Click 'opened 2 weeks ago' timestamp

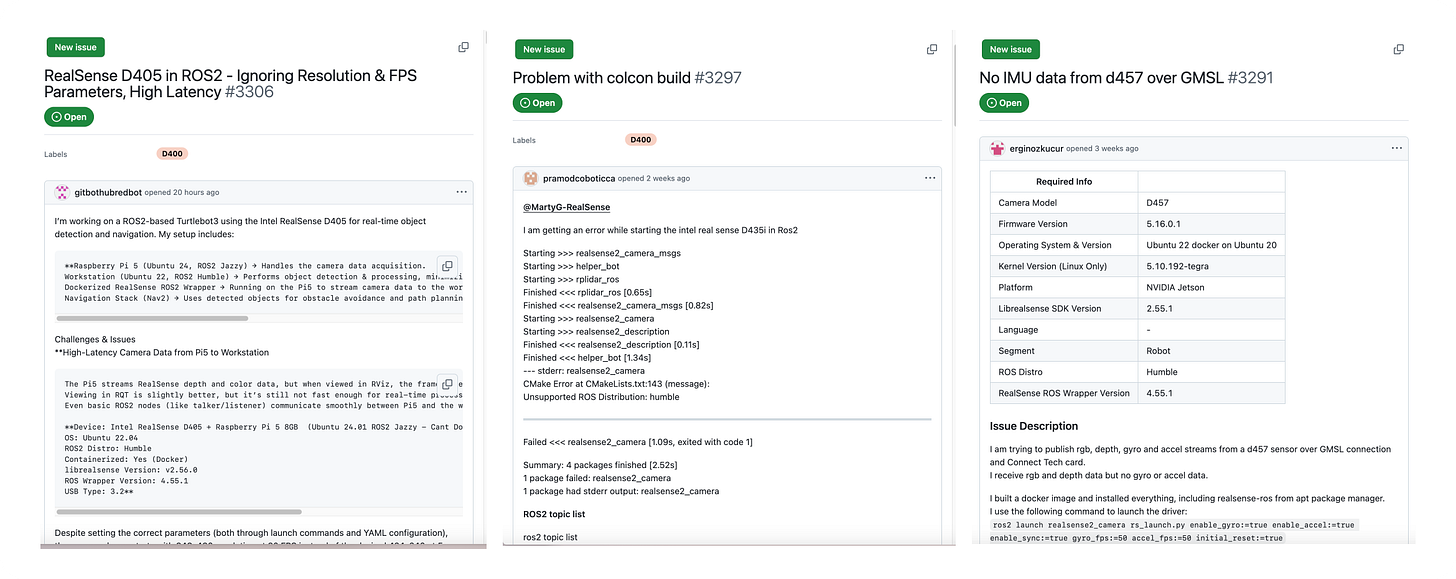pyautogui.click(x=654, y=178)
